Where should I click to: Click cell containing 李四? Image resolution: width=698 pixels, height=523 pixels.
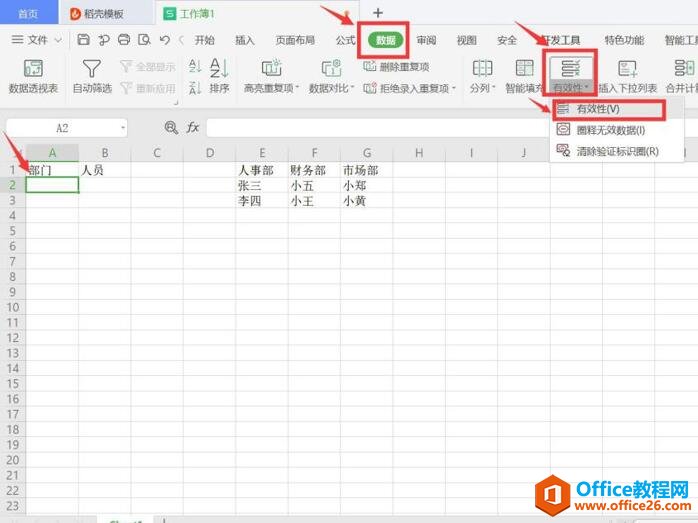262,201
